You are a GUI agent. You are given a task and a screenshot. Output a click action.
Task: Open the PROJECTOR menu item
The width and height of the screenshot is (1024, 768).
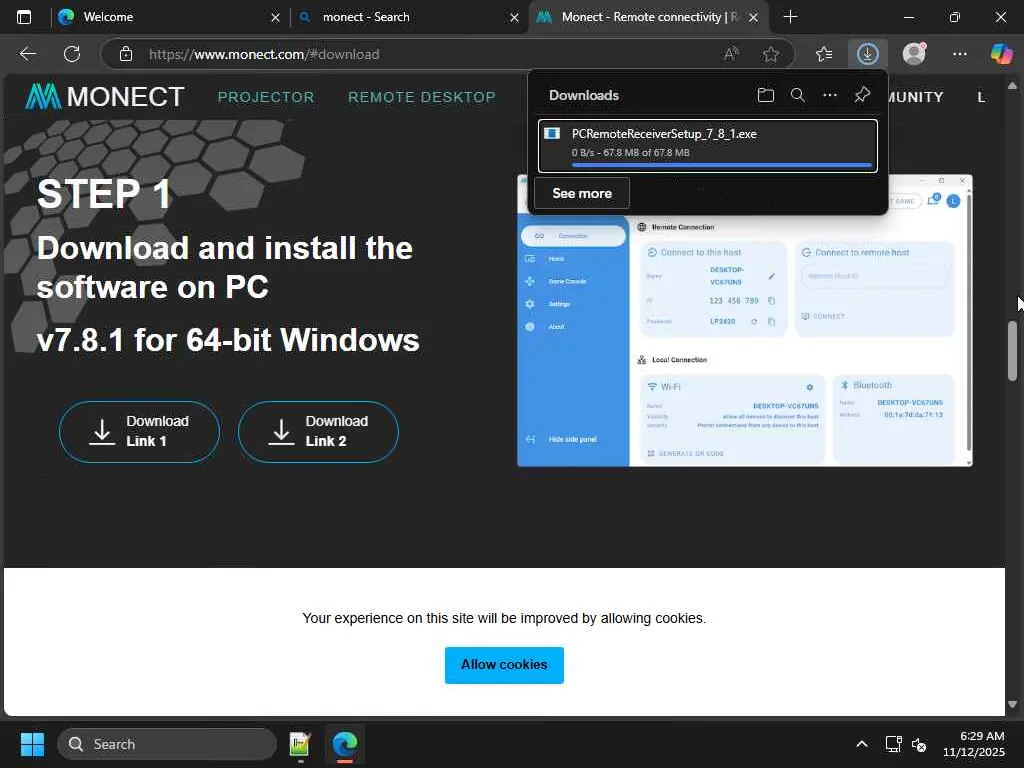click(266, 97)
